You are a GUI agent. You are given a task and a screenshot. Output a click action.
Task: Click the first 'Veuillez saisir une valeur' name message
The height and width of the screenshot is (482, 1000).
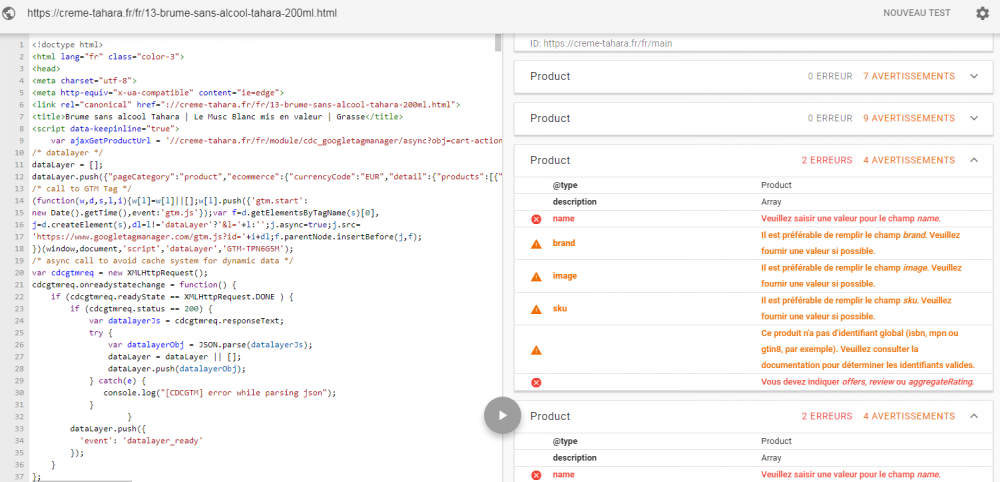point(850,219)
